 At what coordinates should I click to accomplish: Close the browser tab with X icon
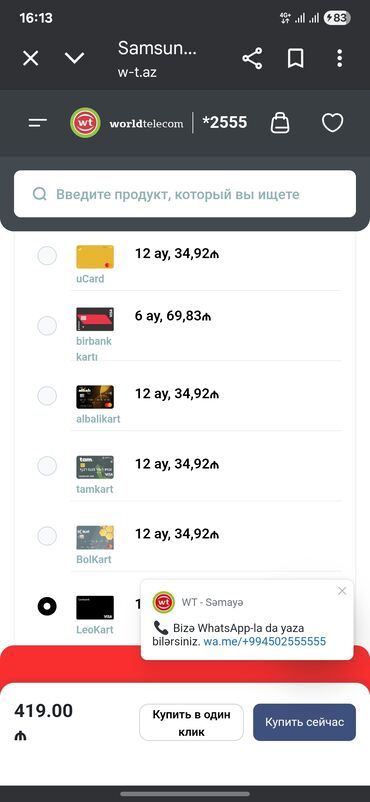click(31, 59)
